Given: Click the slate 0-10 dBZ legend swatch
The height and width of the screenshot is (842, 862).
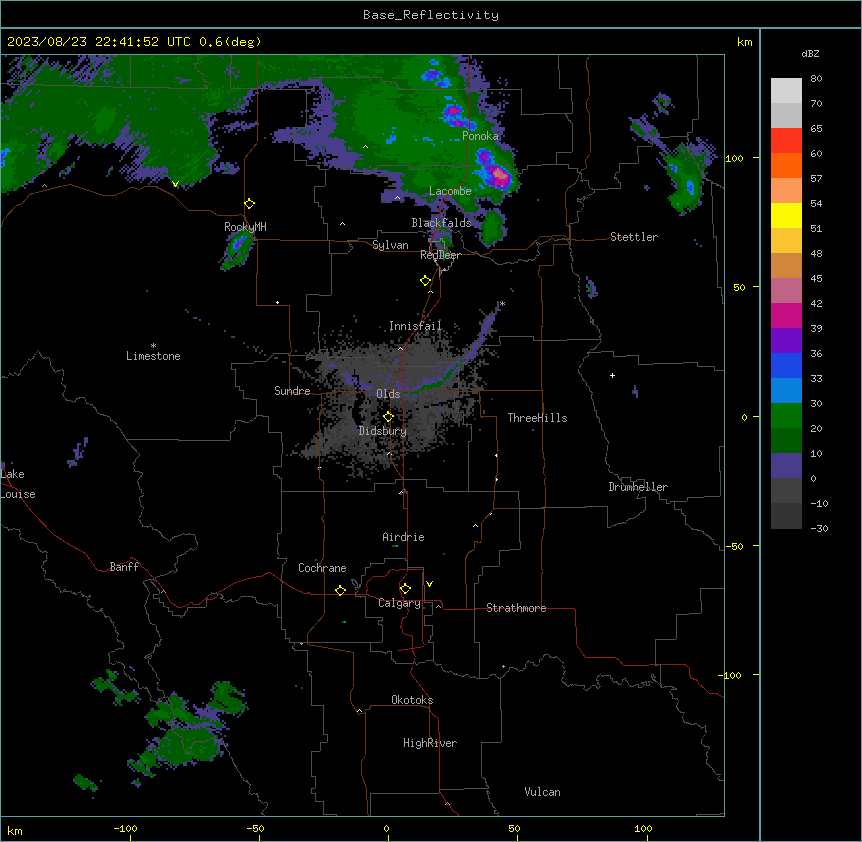Looking at the screenshot, I should 786,466.
